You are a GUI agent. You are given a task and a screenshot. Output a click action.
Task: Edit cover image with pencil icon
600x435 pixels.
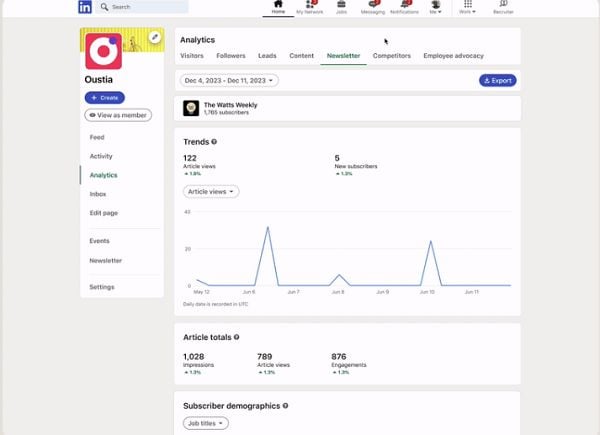click(155, 37)
